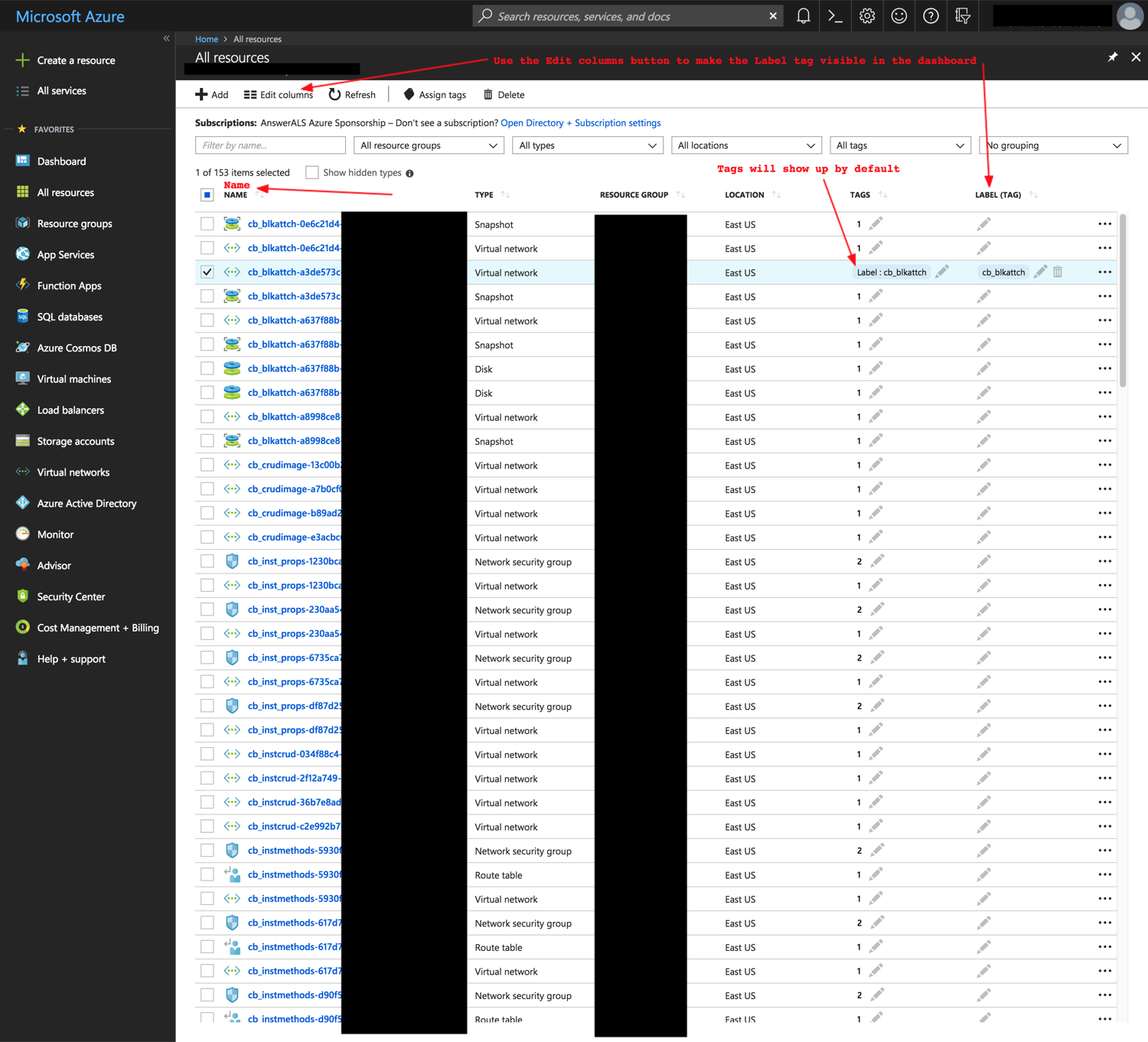Click Assign tags in toolbar
This screenshot has width=1148, height=1042.
pos(435,94)
